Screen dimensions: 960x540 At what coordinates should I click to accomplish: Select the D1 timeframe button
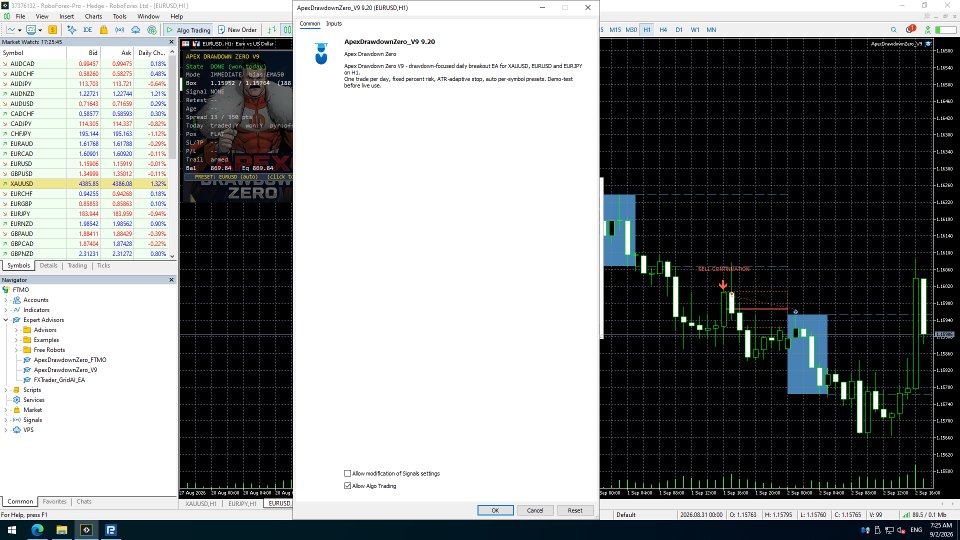[x=679, y=29]
